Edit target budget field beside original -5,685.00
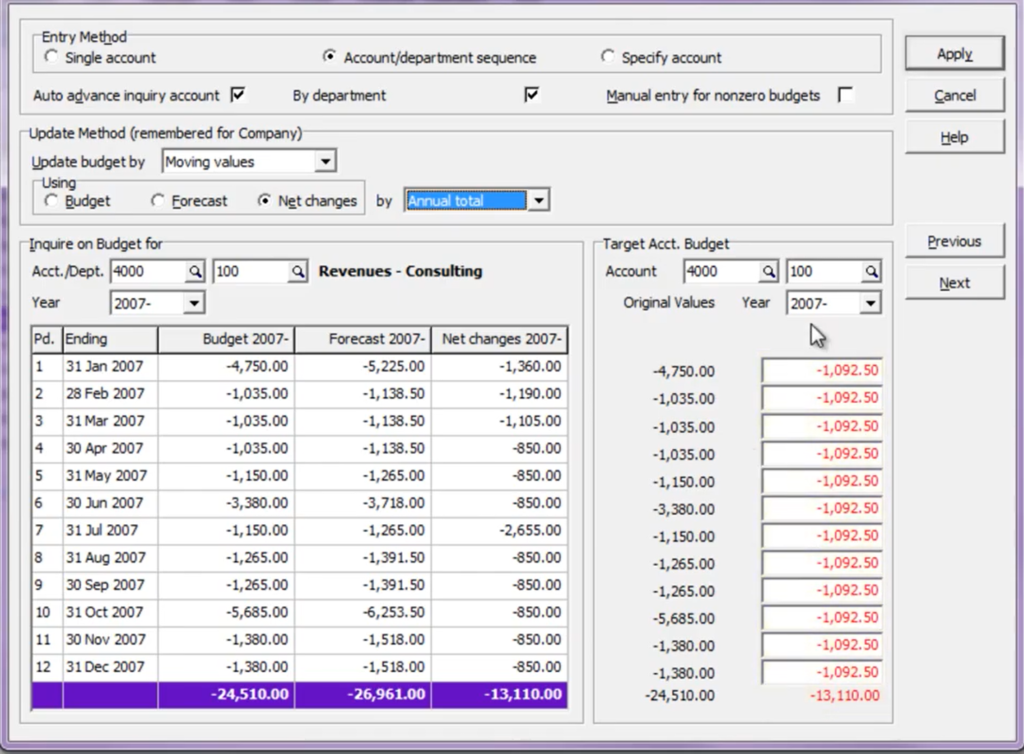The image size is (1024, 754). [822, 617]
